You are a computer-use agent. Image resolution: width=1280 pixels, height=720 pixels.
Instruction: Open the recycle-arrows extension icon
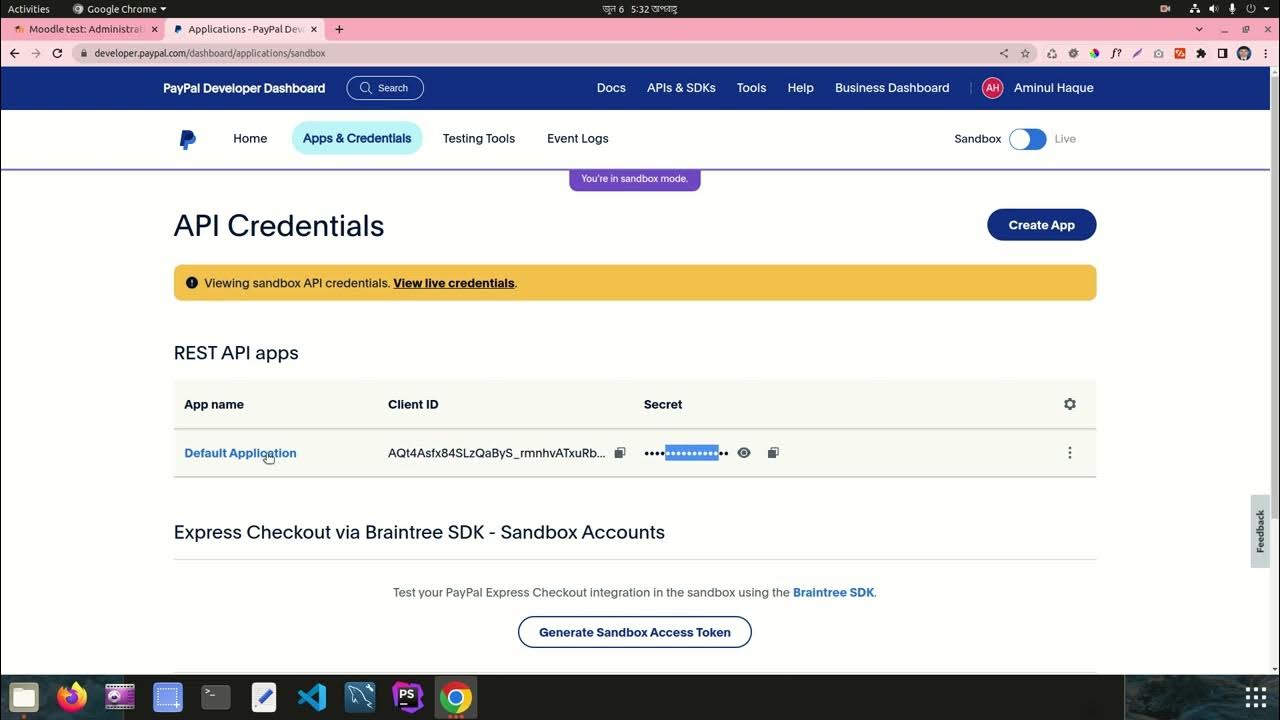(x=1052, y=53)
